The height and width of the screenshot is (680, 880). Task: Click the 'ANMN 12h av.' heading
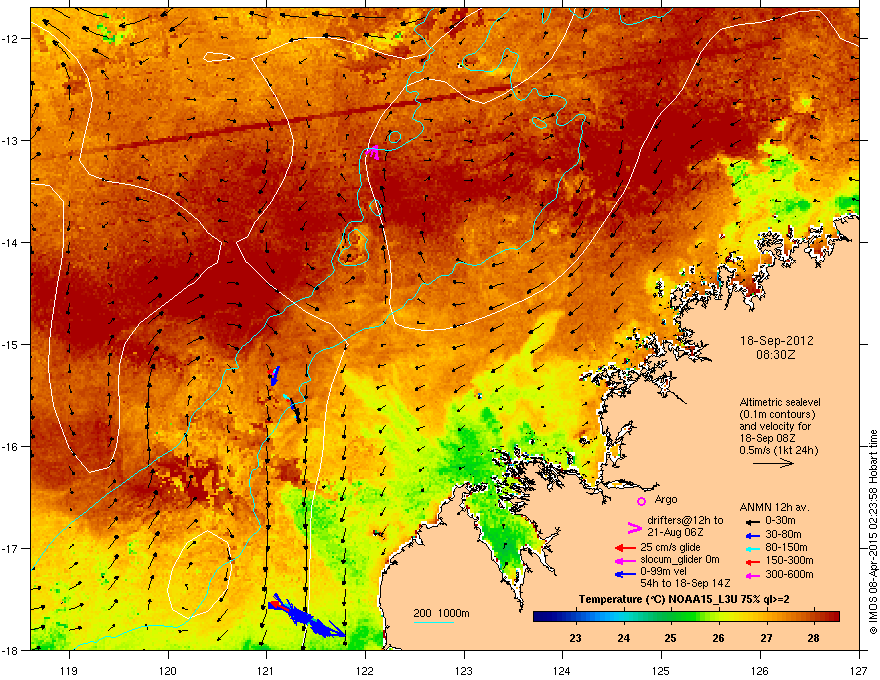(774, 507)
